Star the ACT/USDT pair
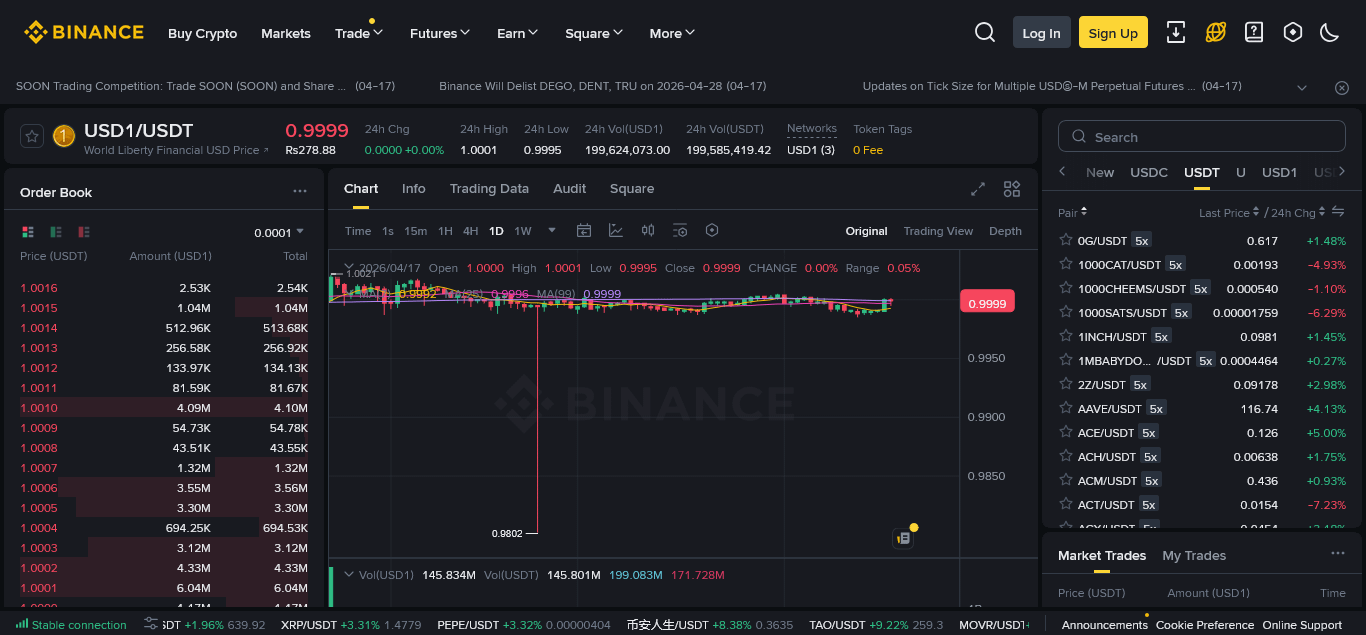 point(1066,504)
